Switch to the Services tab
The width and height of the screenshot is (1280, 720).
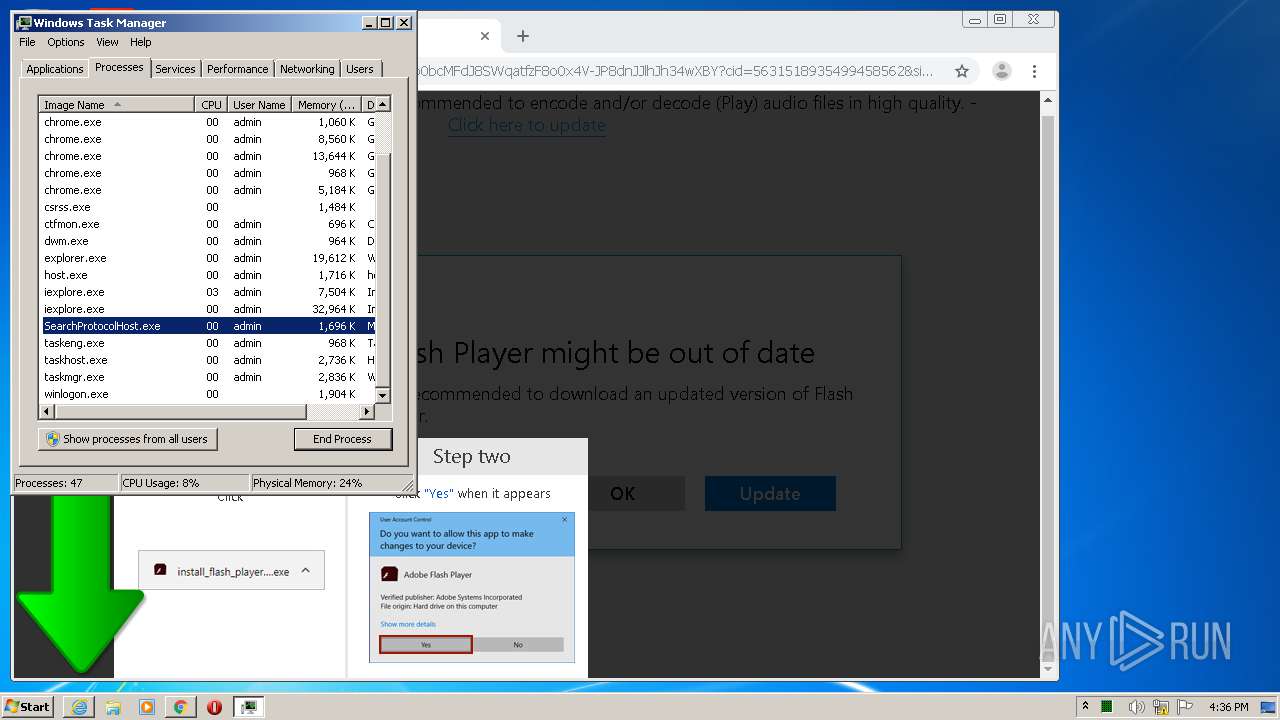tap(175, 69)
